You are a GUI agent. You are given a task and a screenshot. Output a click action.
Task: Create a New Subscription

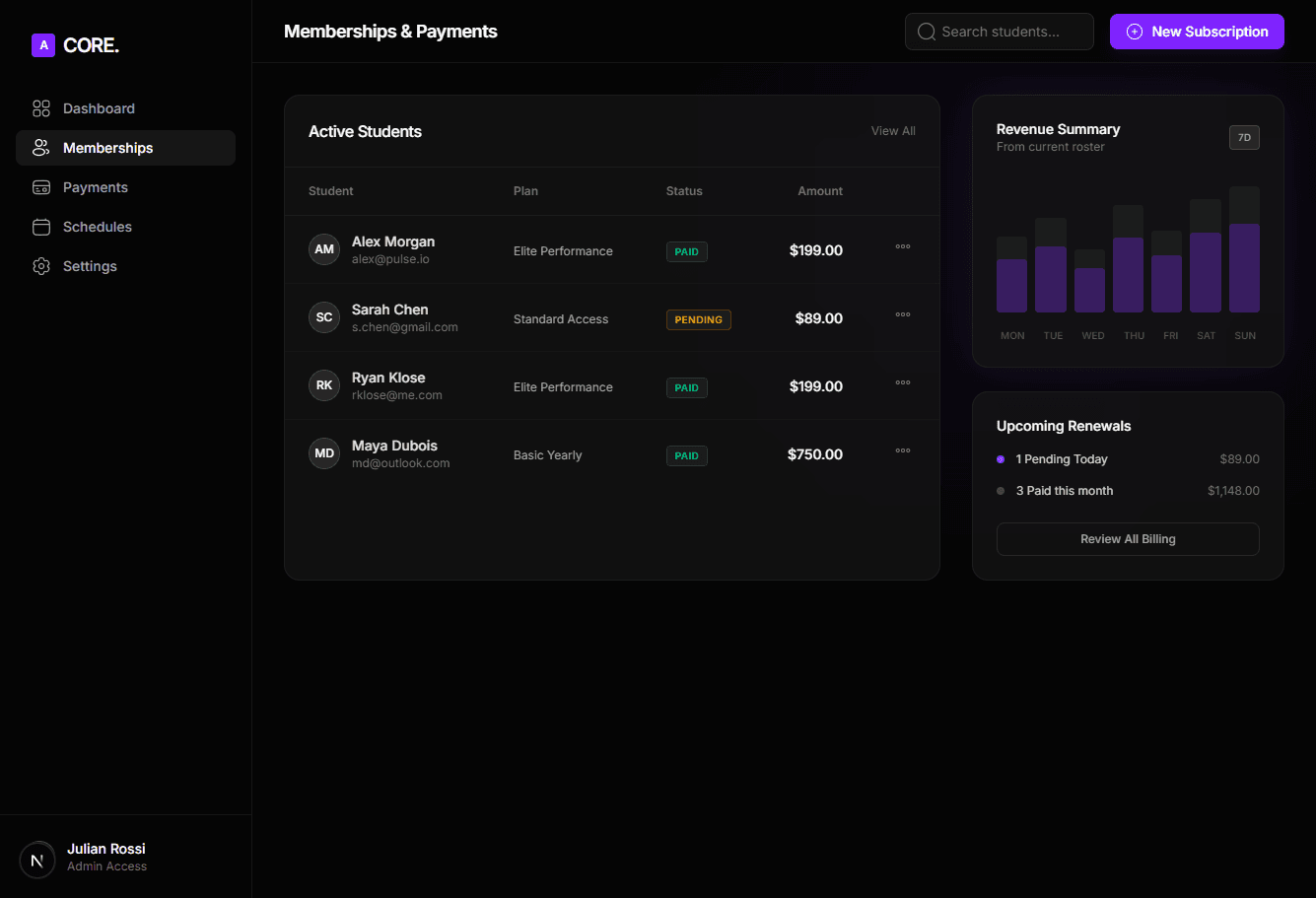[1196, 32]
